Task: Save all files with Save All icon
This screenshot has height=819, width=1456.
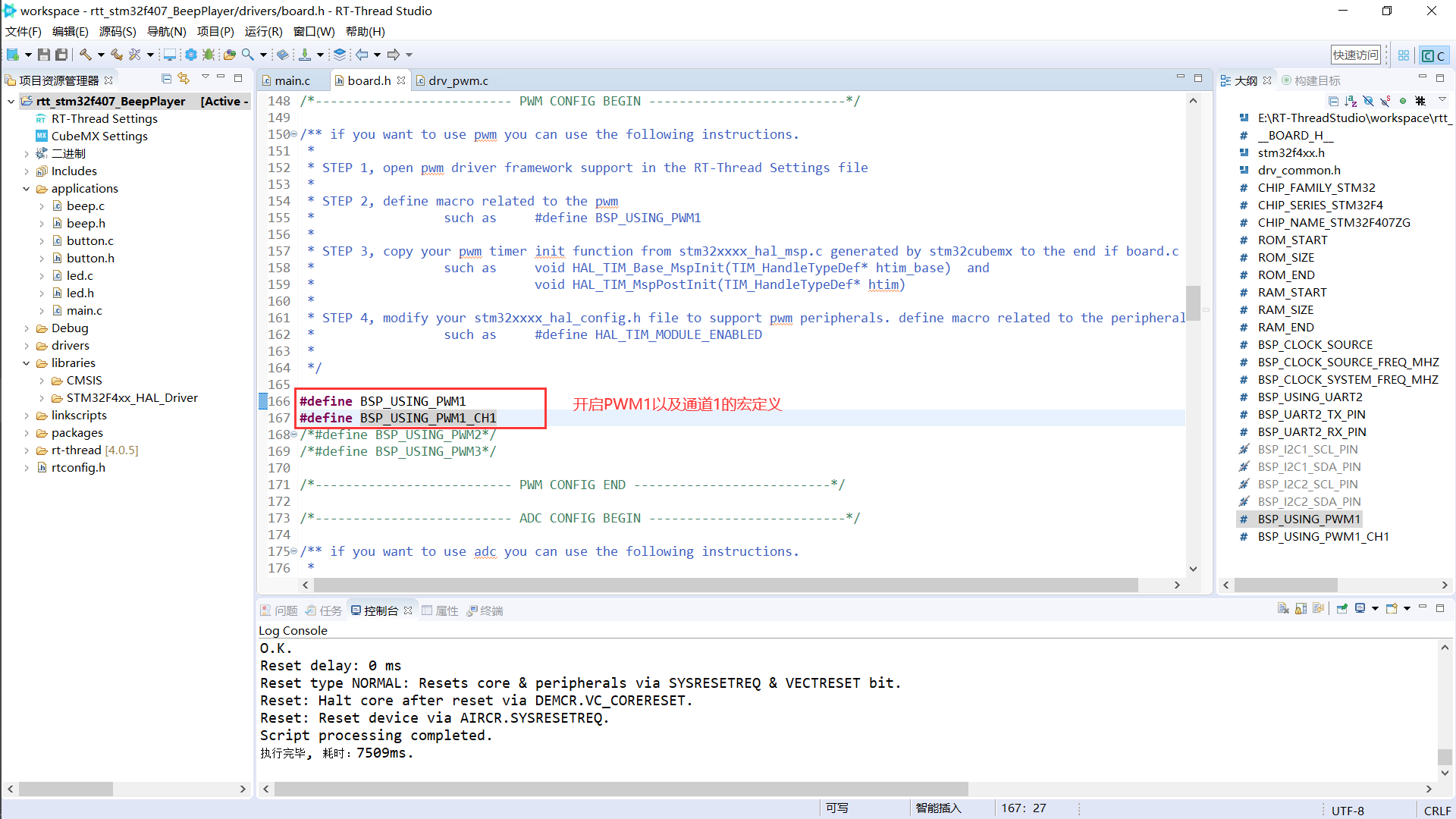Action: (x=62, y=55)
